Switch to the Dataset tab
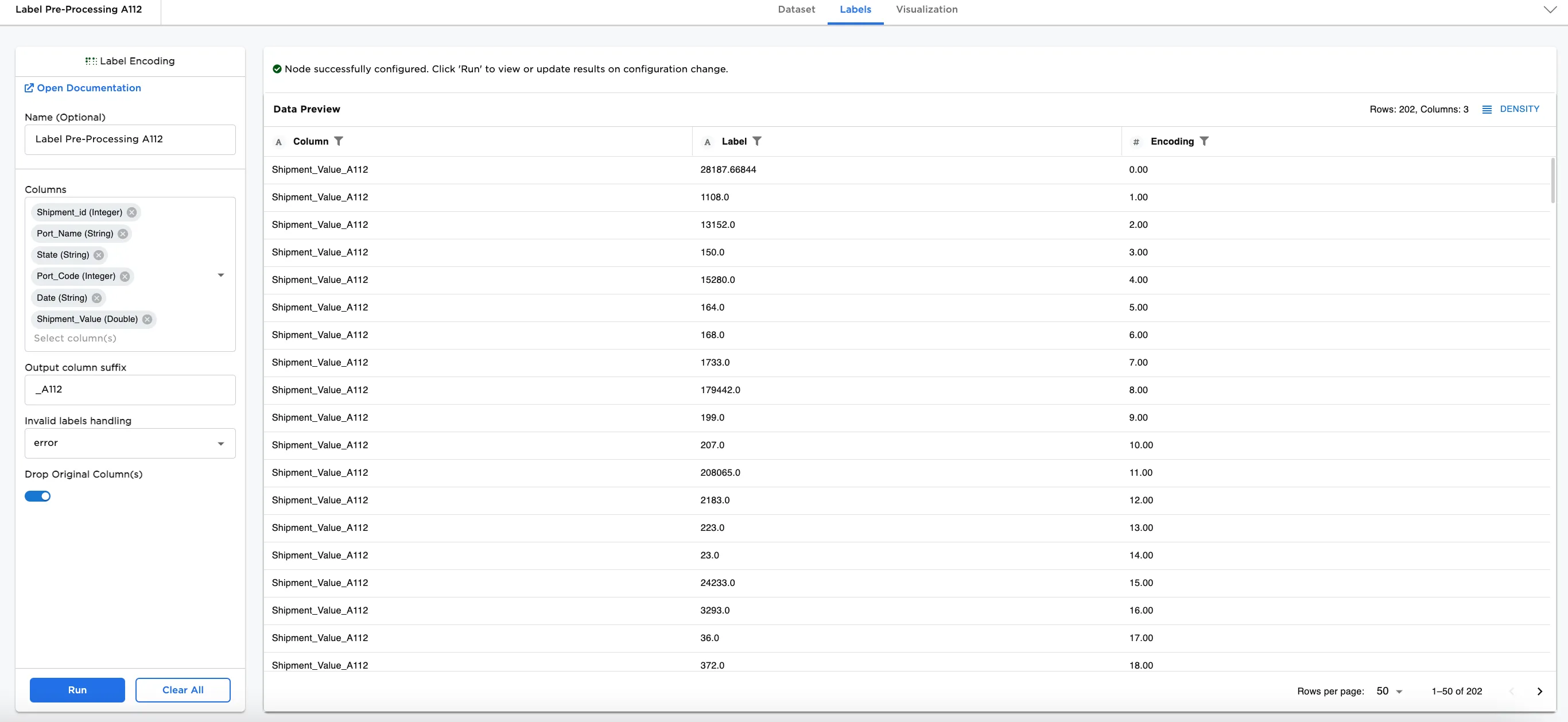 pyautogui.click(x=796, y=10)
